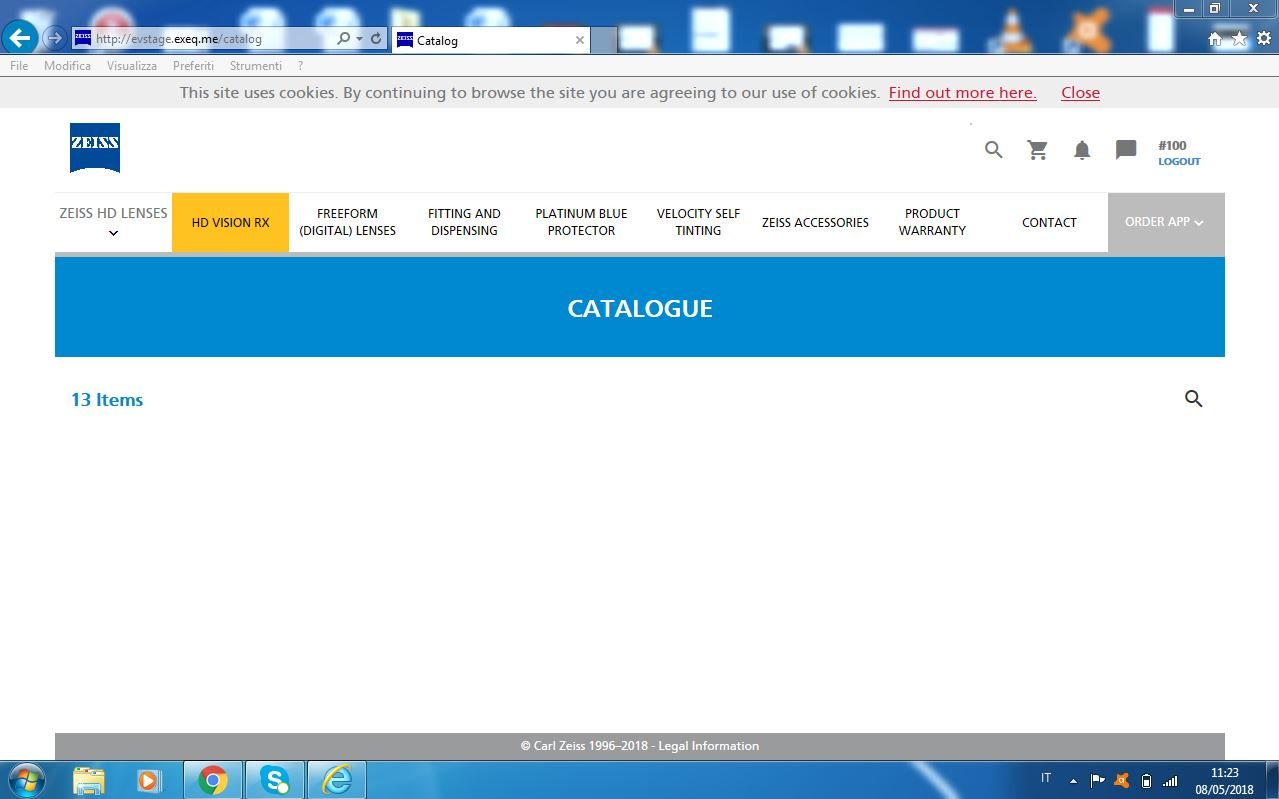Select the HD VISION RX tab
Viewport: 1279px width, 799px height.
click(x=230, y=222)
